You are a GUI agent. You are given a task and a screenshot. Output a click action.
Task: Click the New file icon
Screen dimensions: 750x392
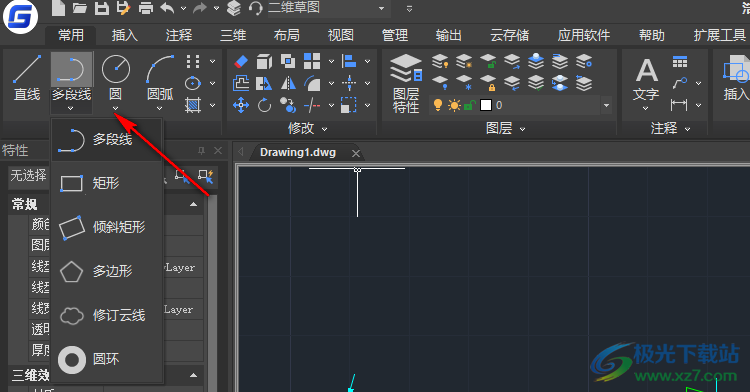tap(58, 8)
